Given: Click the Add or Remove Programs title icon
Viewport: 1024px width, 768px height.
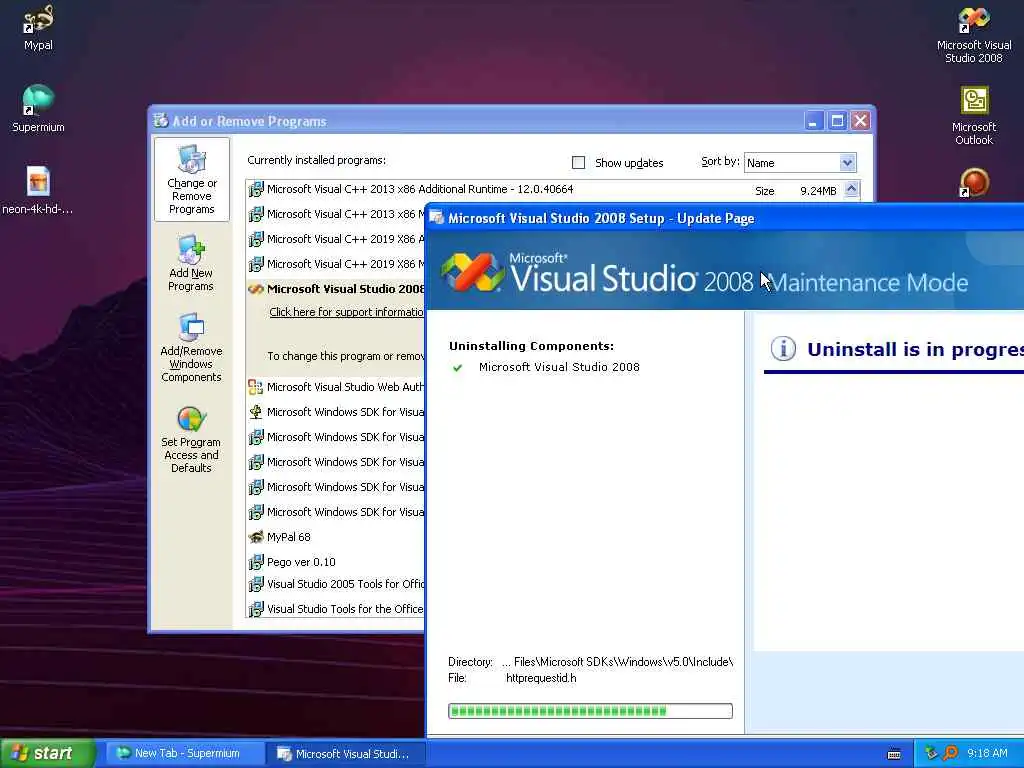Looking at the screenshot, I should coord(161,121).
